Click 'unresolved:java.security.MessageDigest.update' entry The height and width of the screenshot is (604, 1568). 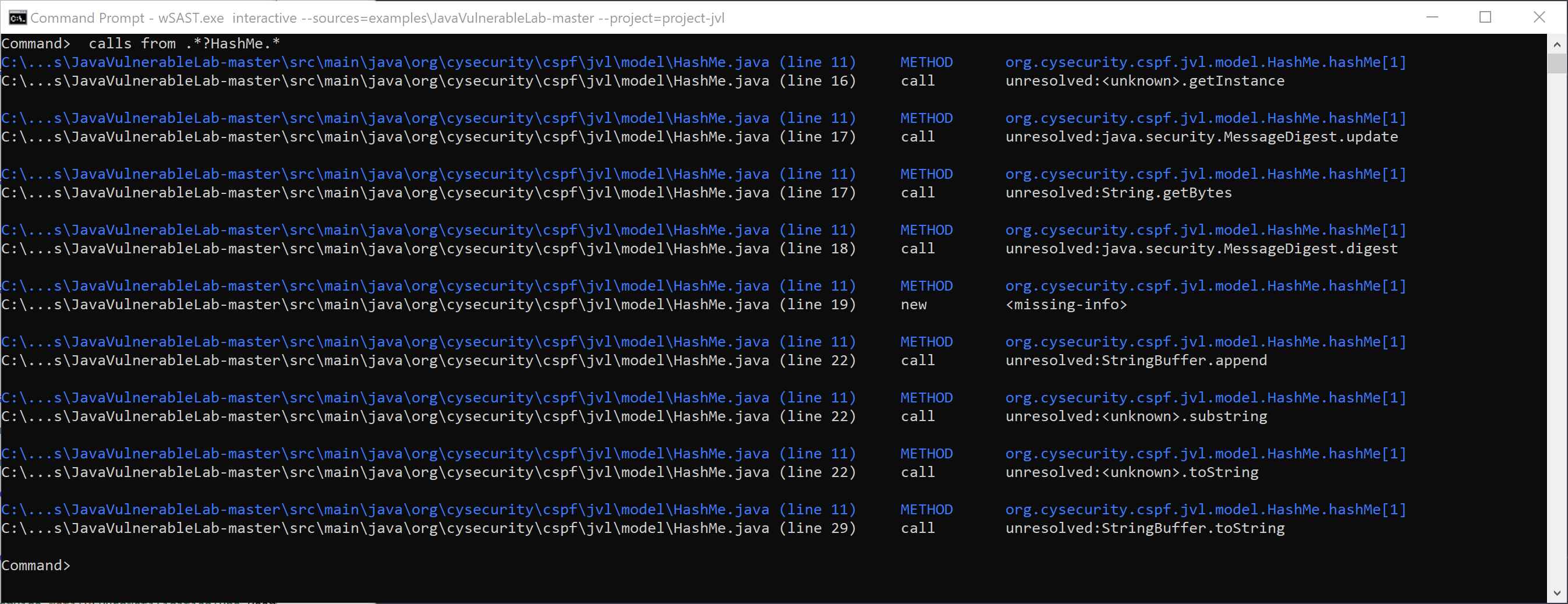pyautogui.click(x=1201, y=136)
